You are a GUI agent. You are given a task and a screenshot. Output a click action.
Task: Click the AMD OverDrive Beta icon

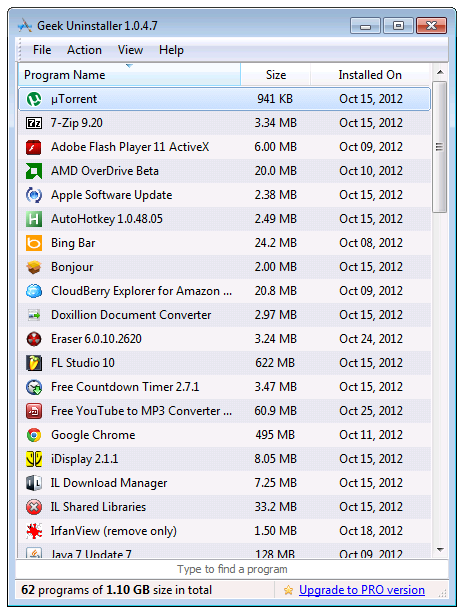tap(34, 171)
